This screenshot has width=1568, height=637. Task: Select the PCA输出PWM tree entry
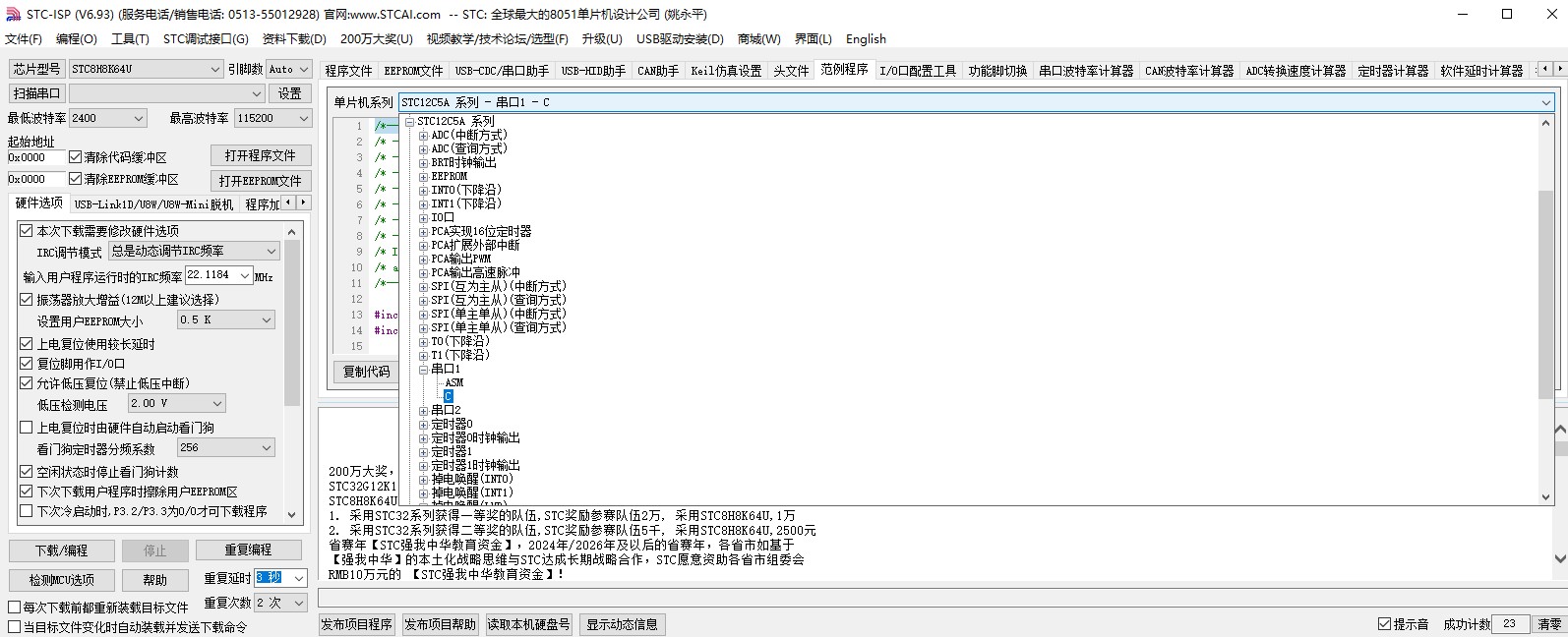click(460, 260)
